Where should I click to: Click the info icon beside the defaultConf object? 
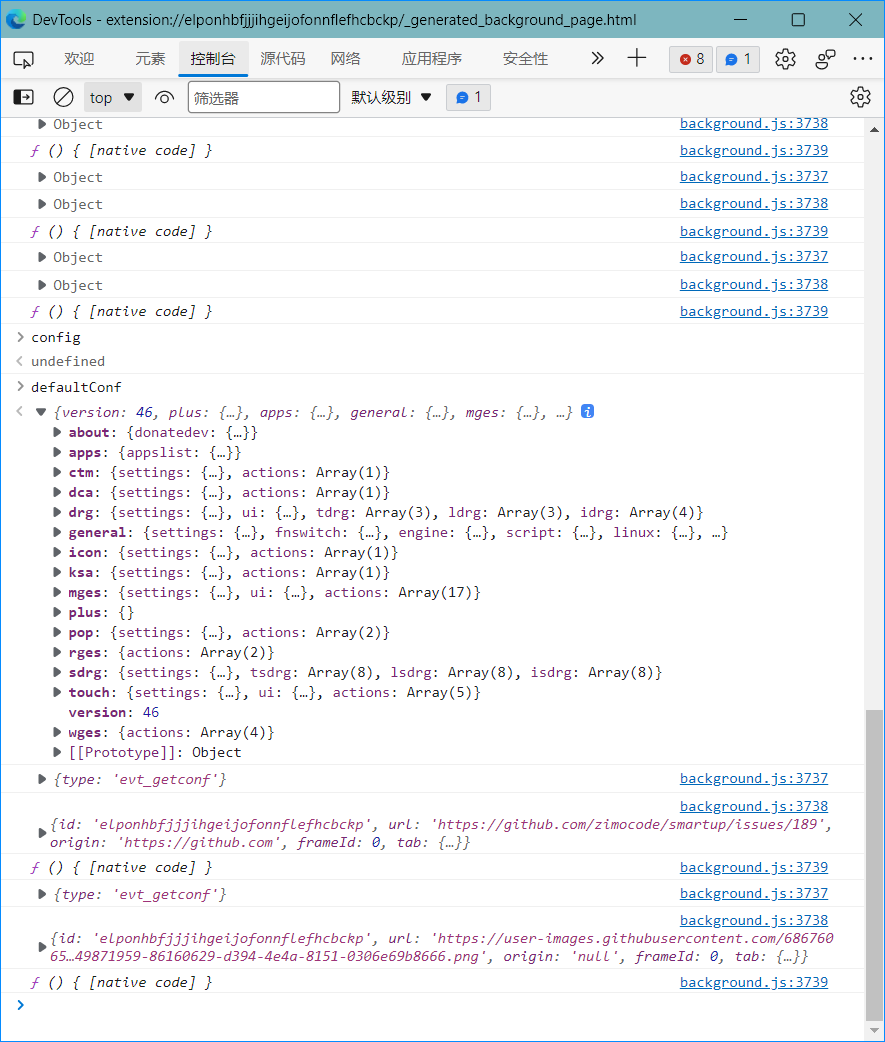tap(585, 411)
